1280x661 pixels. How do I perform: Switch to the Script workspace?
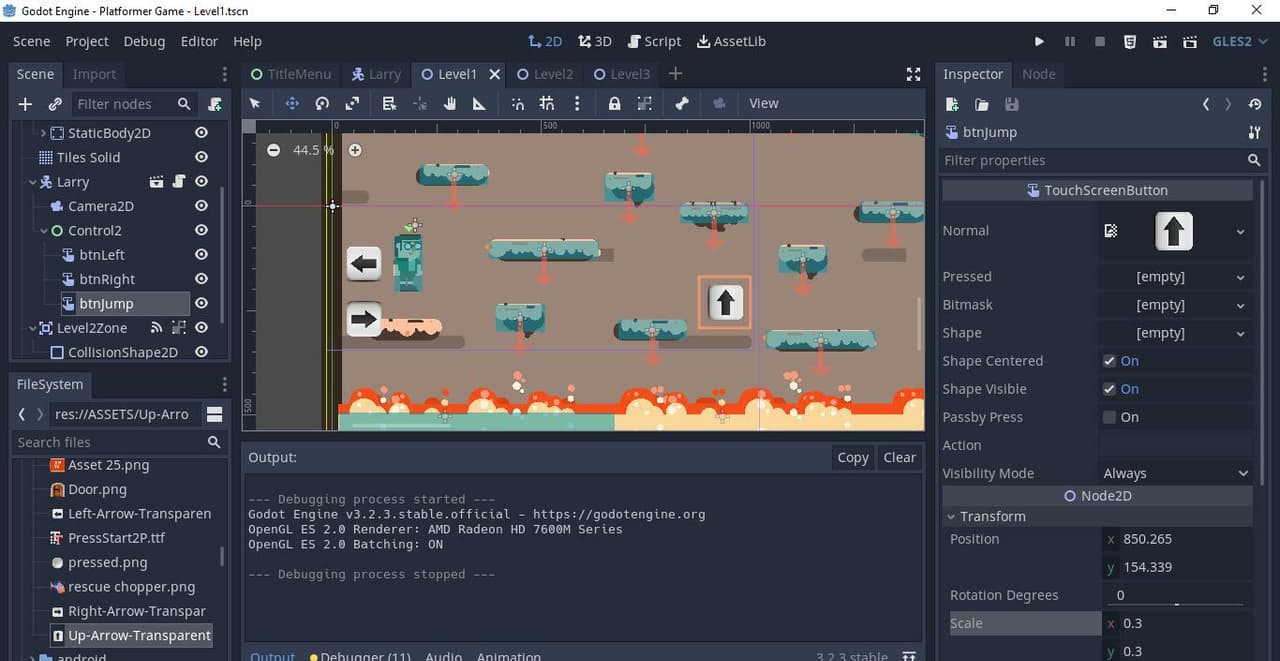pos(655,41)
